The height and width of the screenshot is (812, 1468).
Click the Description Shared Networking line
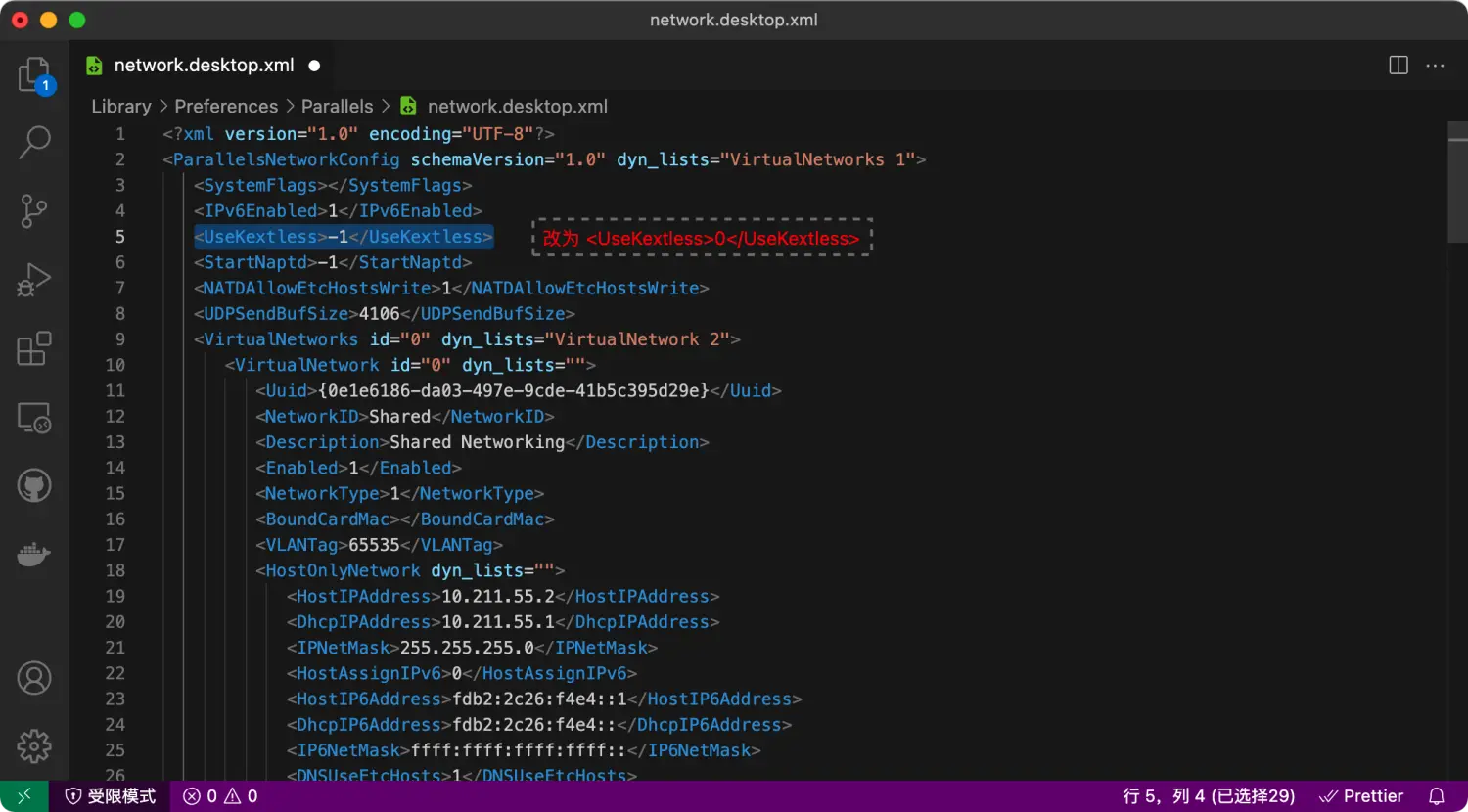click(482, 442)
